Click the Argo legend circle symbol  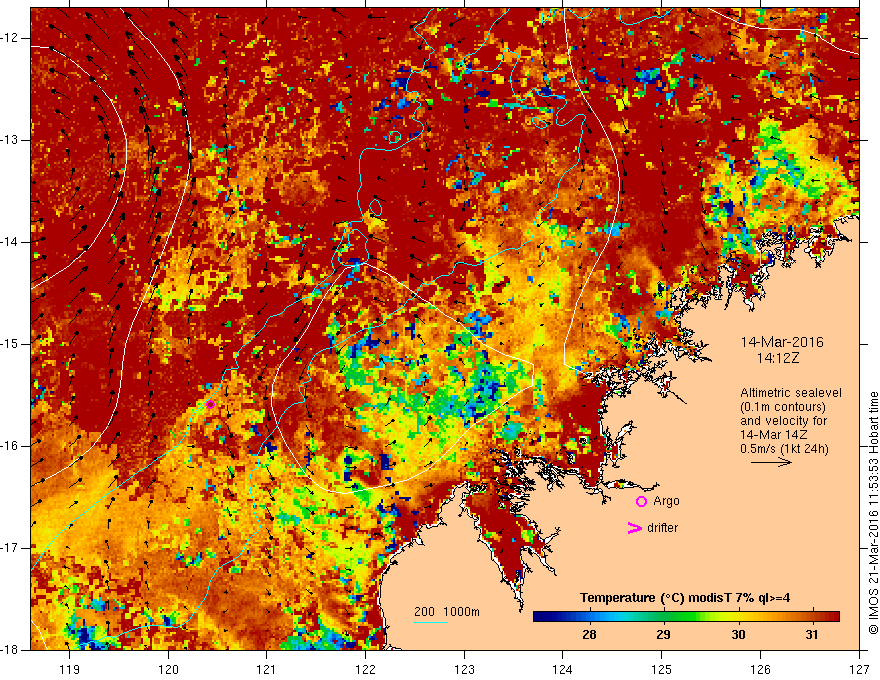click(641, 502)
